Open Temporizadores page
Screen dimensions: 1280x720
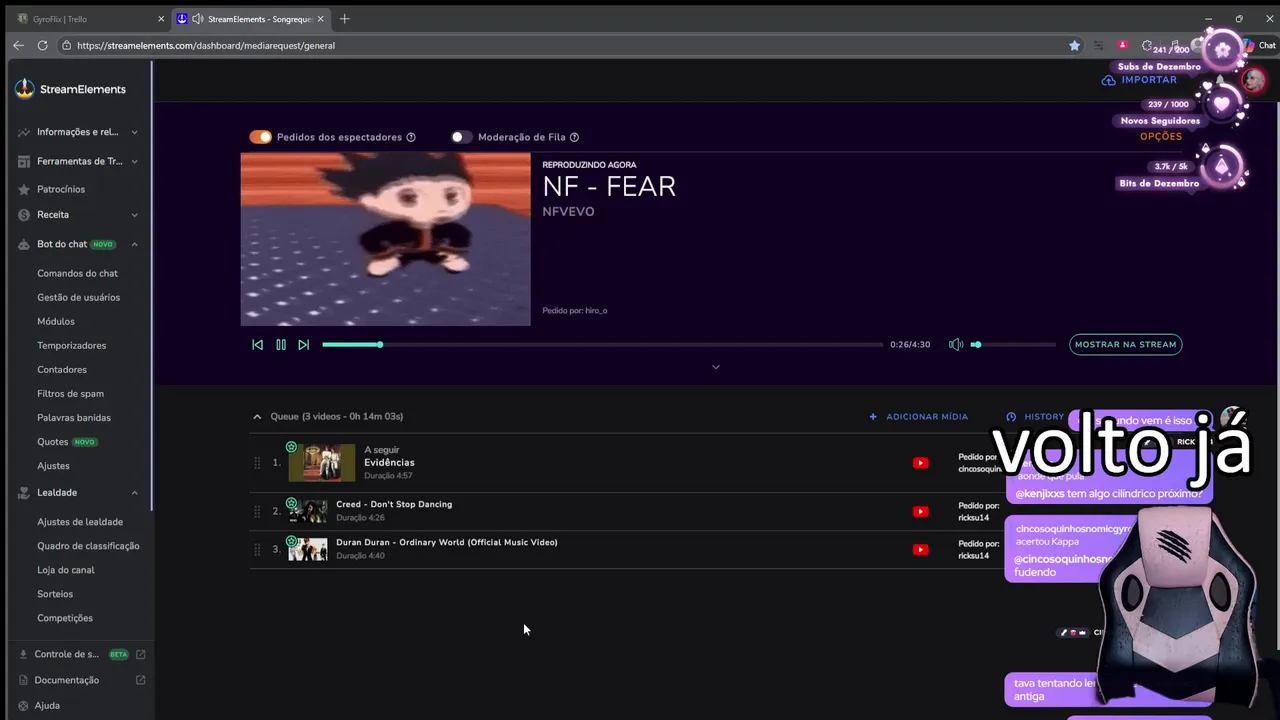tap(71, 345)
